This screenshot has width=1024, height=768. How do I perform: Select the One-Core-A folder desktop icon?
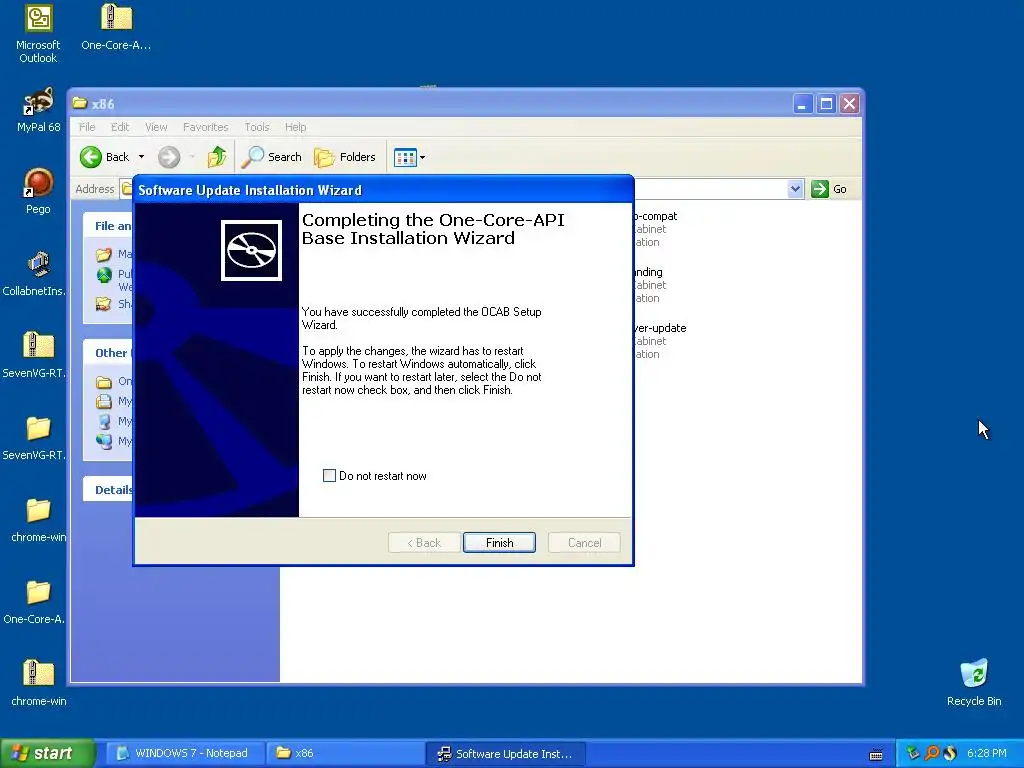34,601
